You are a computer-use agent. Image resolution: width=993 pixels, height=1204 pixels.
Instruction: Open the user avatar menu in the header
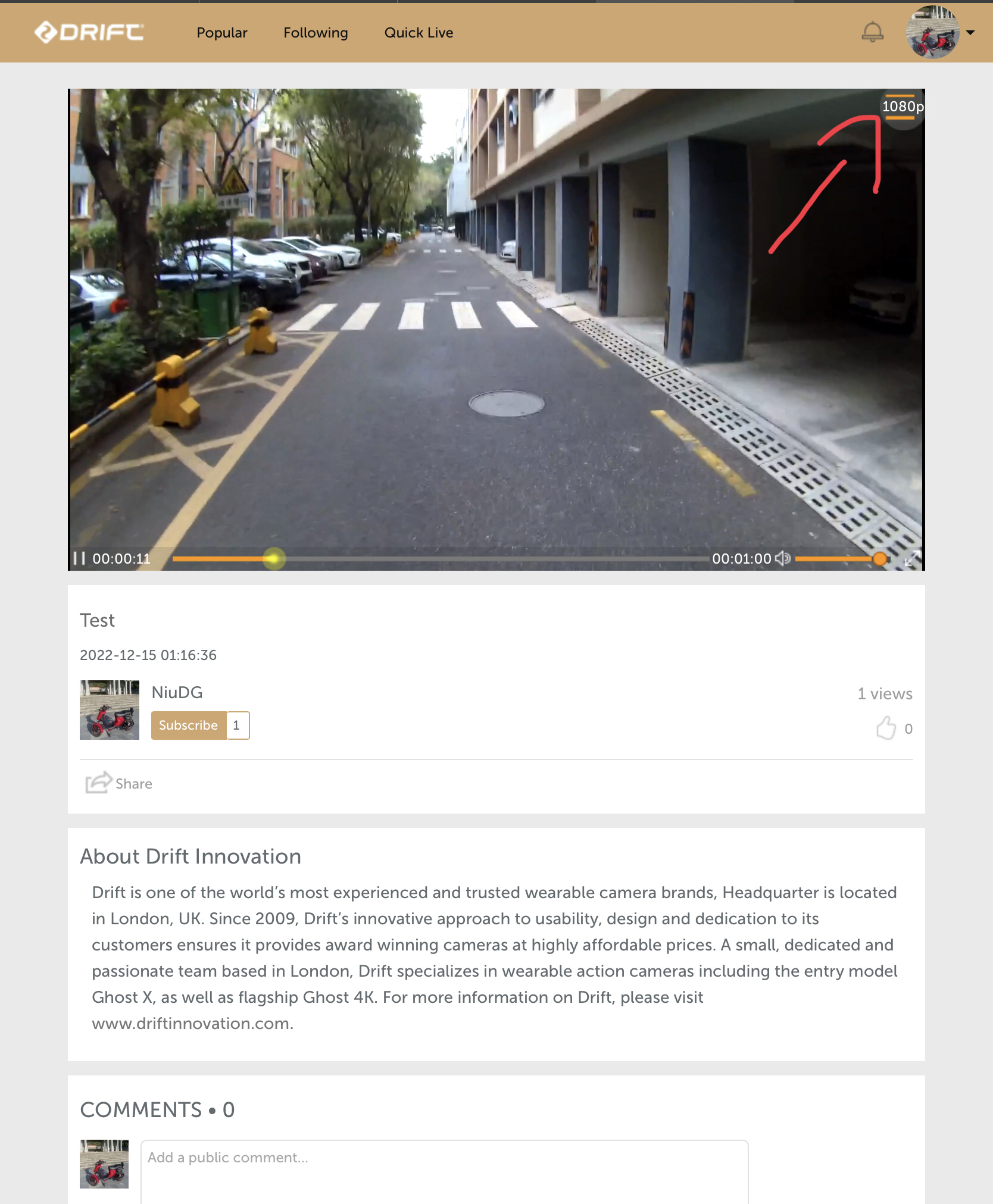(x=932, y=32)
